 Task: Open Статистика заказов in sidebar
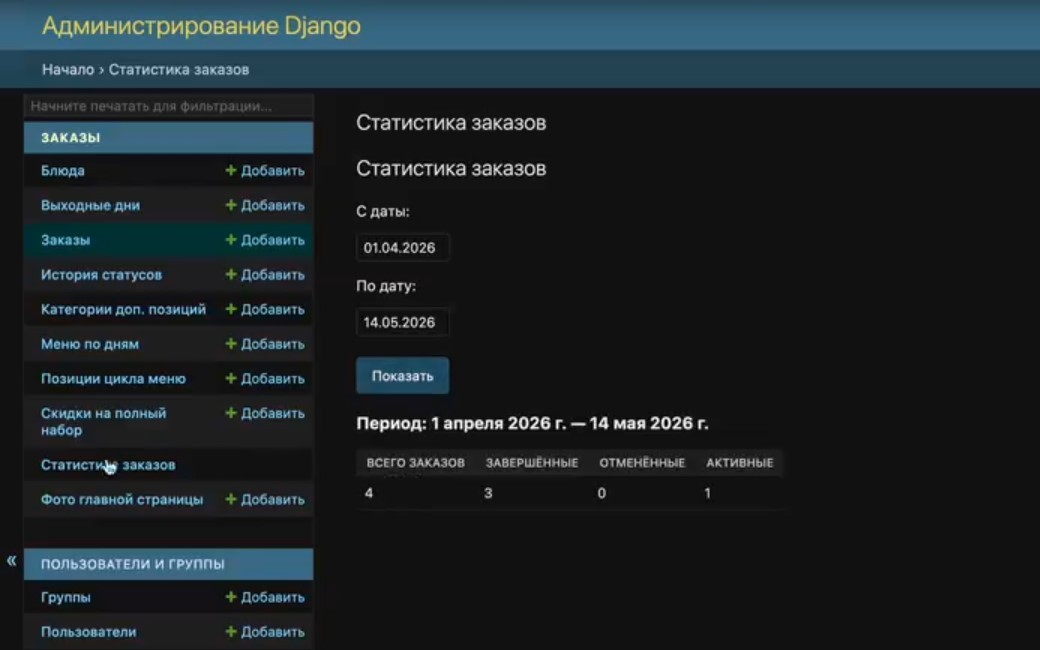108,465
